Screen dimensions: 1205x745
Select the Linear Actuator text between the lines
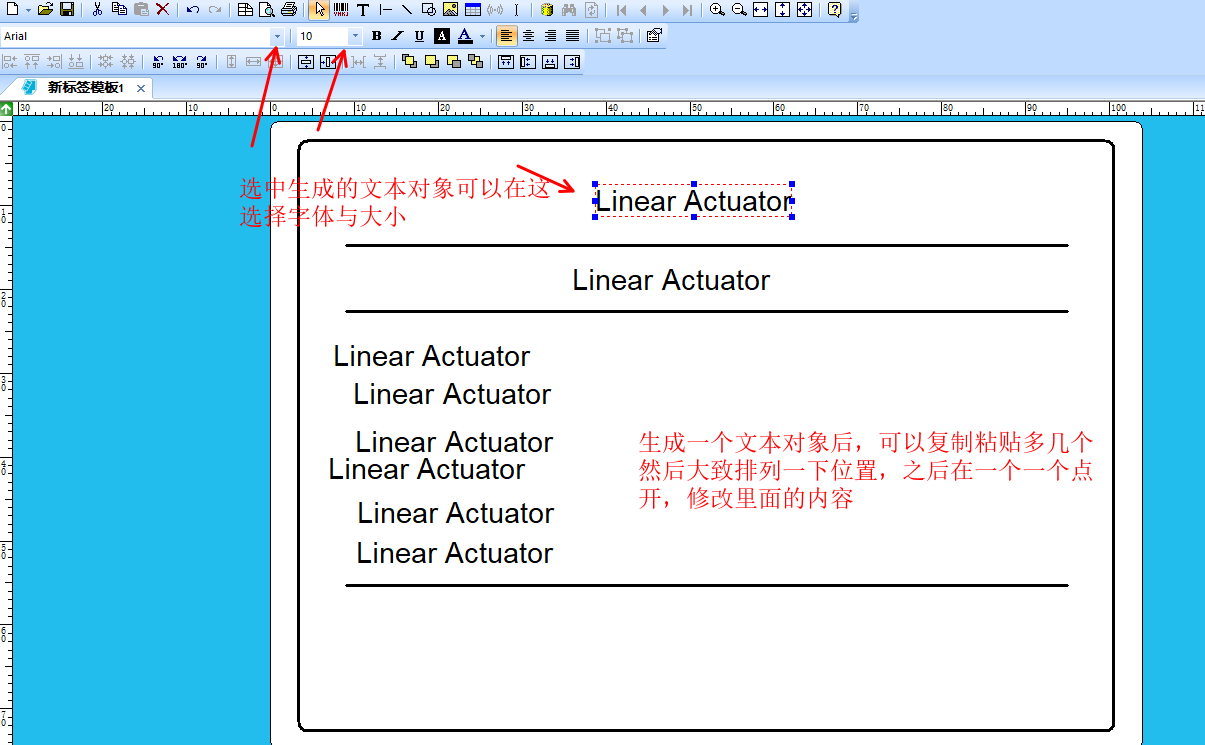pyautogui.click(x=671, y=280)
